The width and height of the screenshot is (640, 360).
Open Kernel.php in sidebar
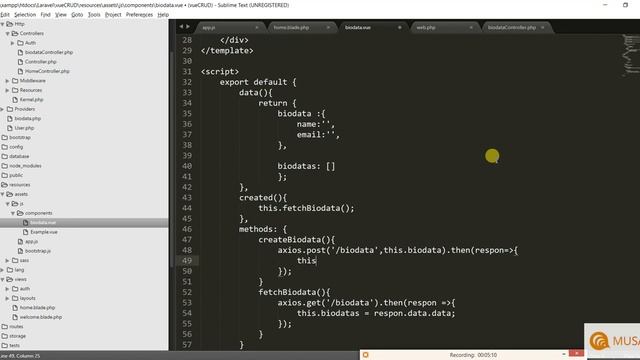pyautogui.click(x=31, y=100)
